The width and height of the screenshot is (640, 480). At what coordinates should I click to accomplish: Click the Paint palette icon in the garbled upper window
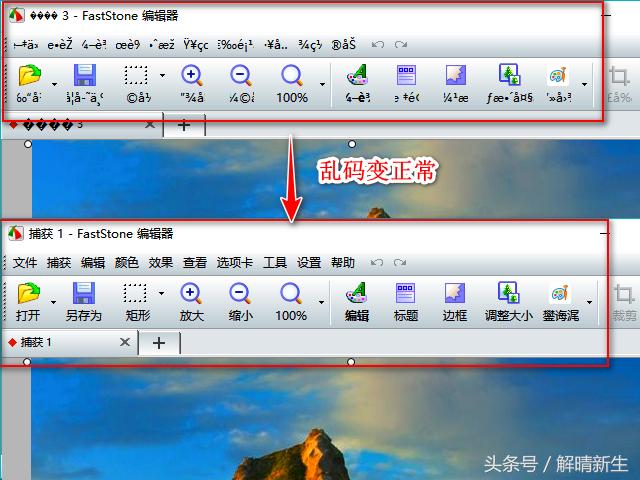[x=558, y=75]
